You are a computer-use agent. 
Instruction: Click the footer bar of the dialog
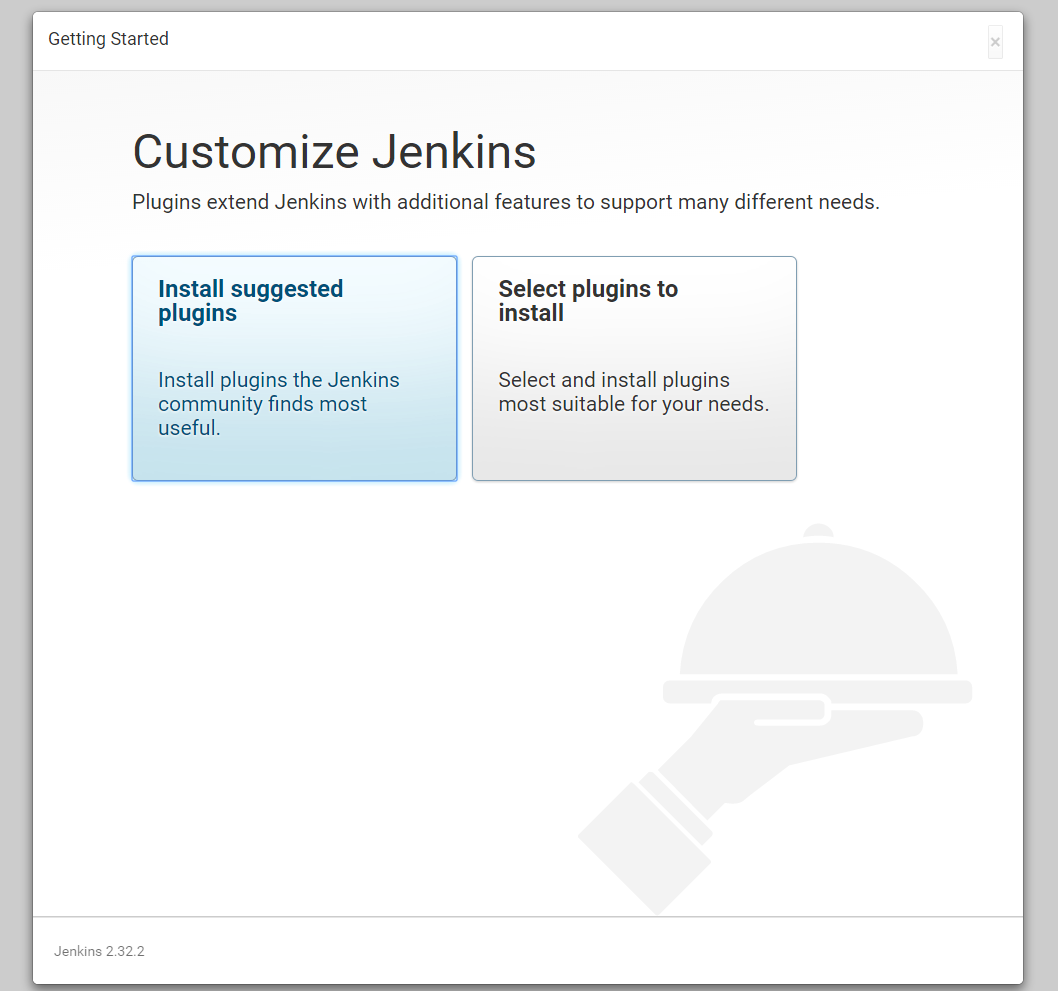(x=529, y=950)
